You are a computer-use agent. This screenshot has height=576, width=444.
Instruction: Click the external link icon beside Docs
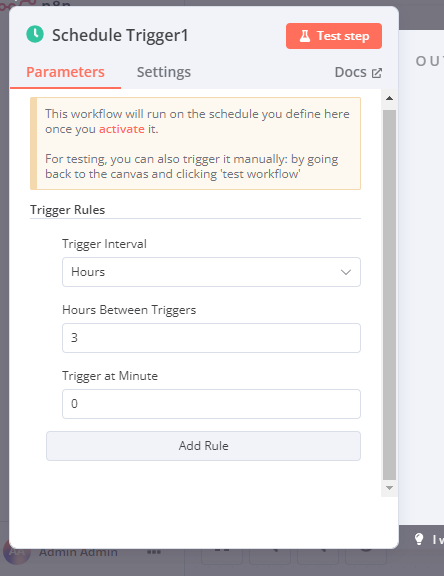click(x=377, y=73)
